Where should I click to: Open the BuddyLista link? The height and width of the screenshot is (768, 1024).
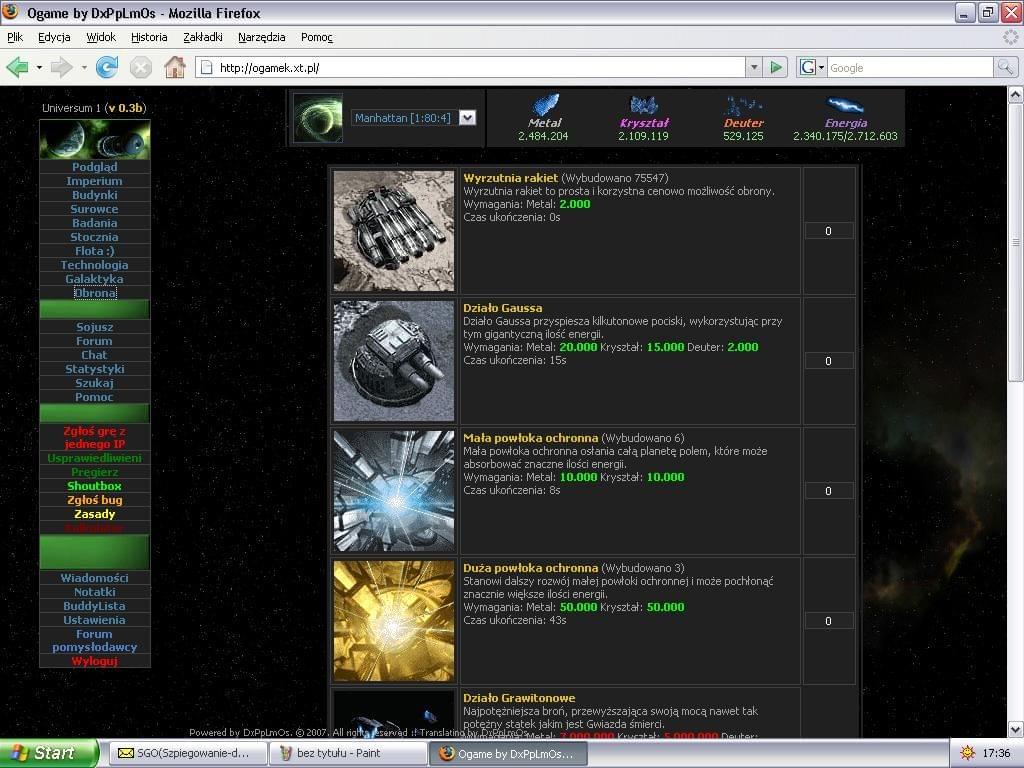[95, 606]
